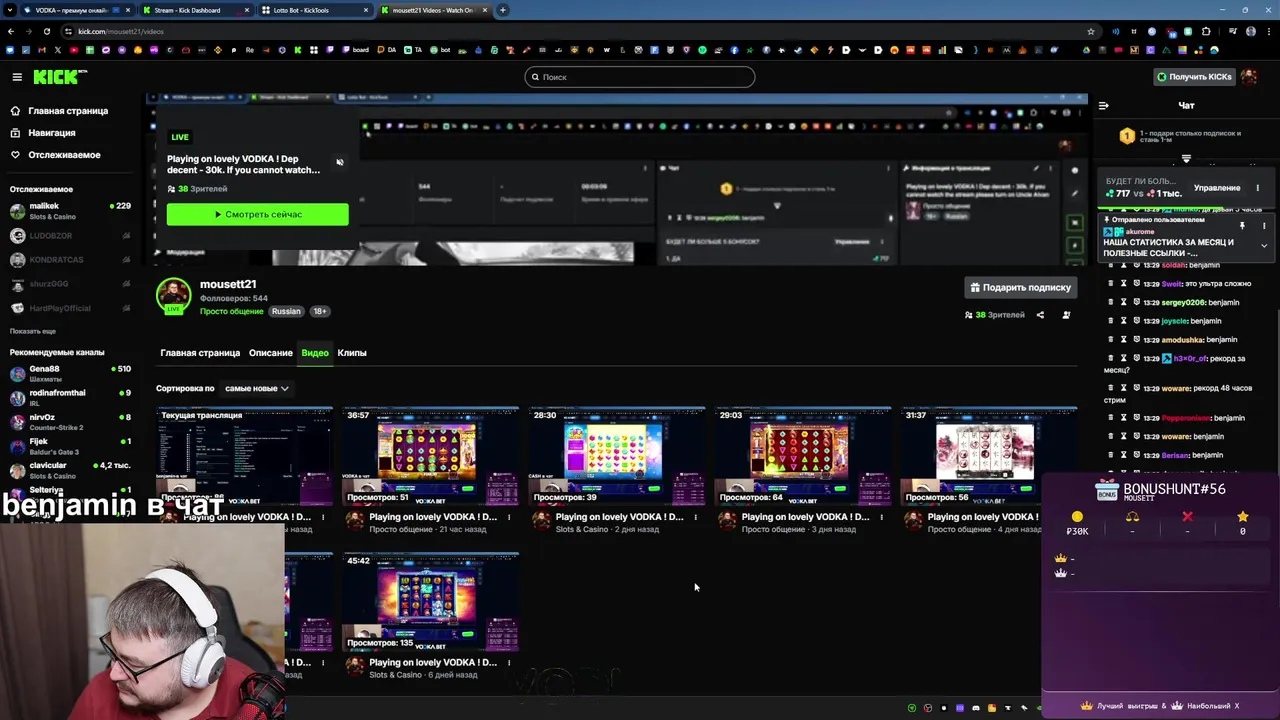Ban user Berisan with shield icon
1280x720 pixels.
coord(1136,455)
